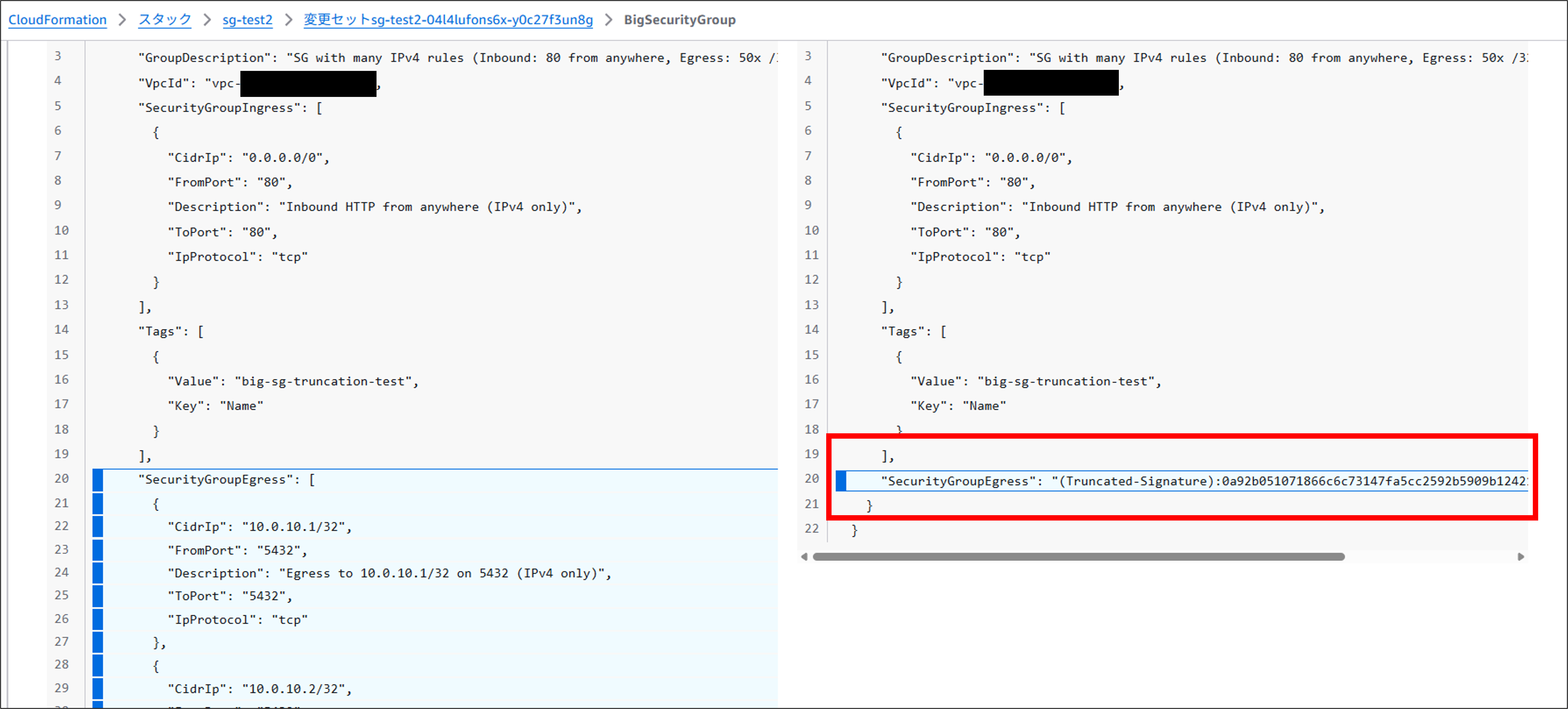Click the breadcrumb chevron after CloudFormation

(x=122, y=19)
